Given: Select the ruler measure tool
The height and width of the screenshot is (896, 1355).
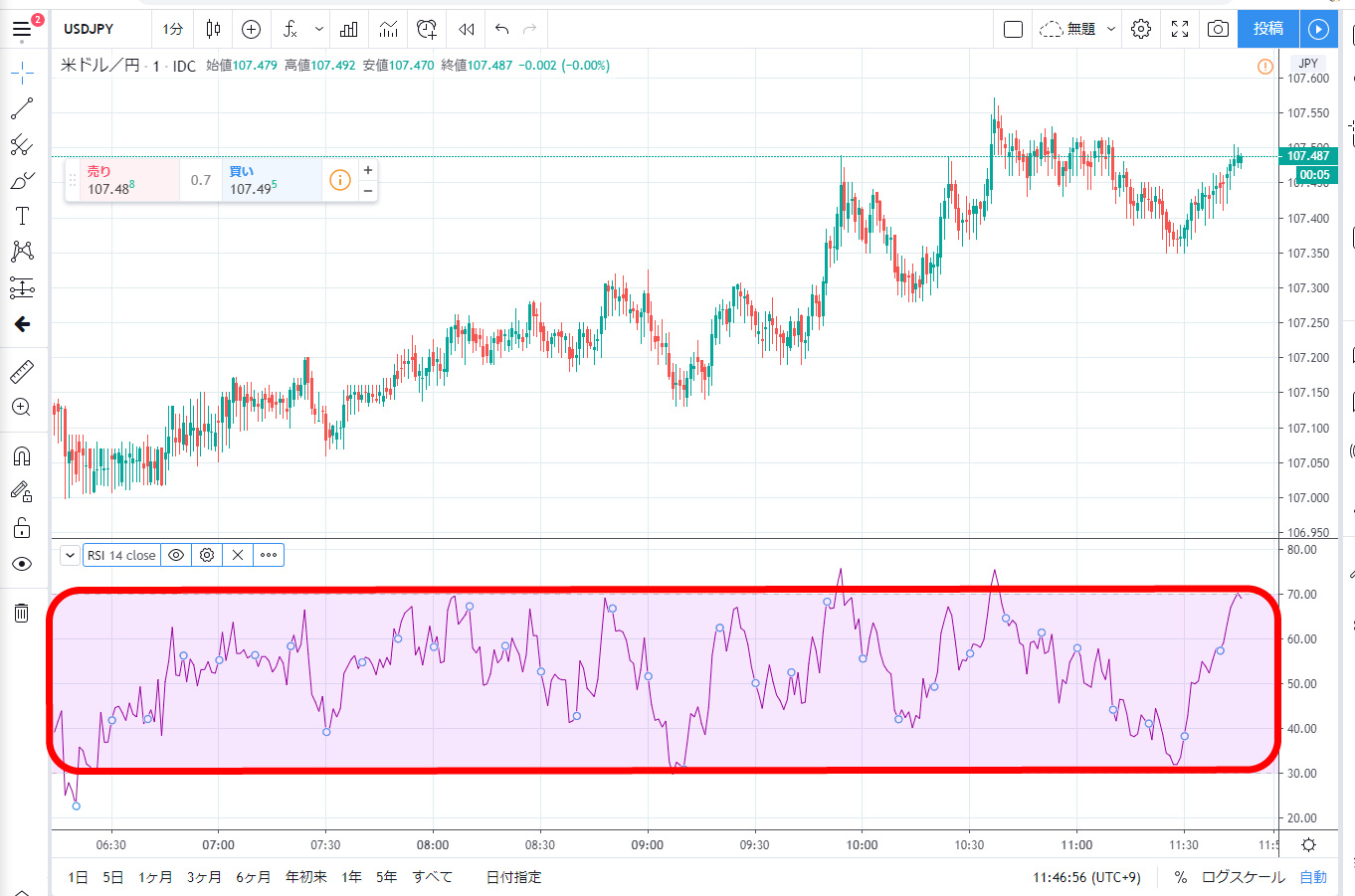Looking at the screenshot, I should click(x=22, y=372).
